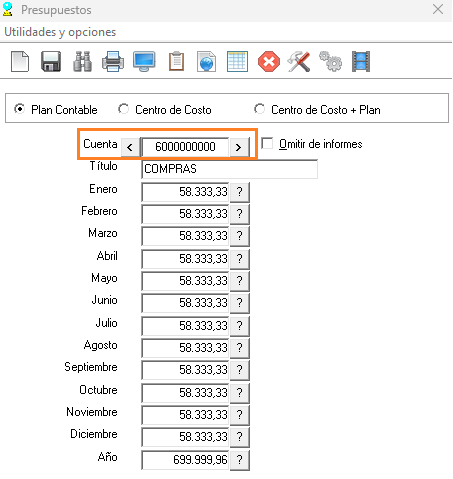Save the budget with the floppy disk icon
453x479 pixels.
pos(51,61)
